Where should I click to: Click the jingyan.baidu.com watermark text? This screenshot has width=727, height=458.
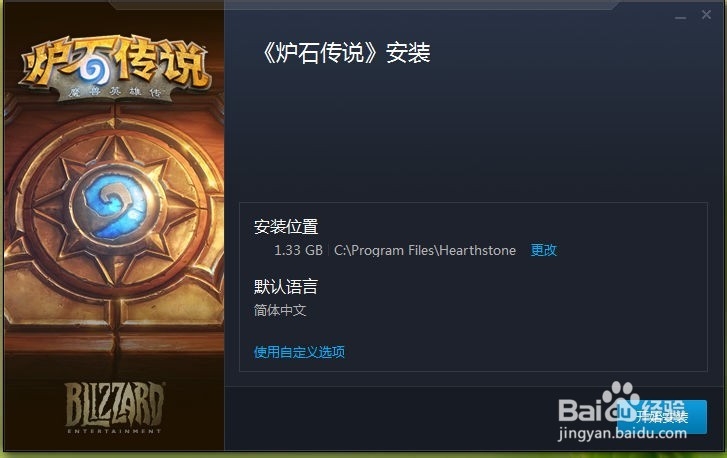tap(622, 434)
